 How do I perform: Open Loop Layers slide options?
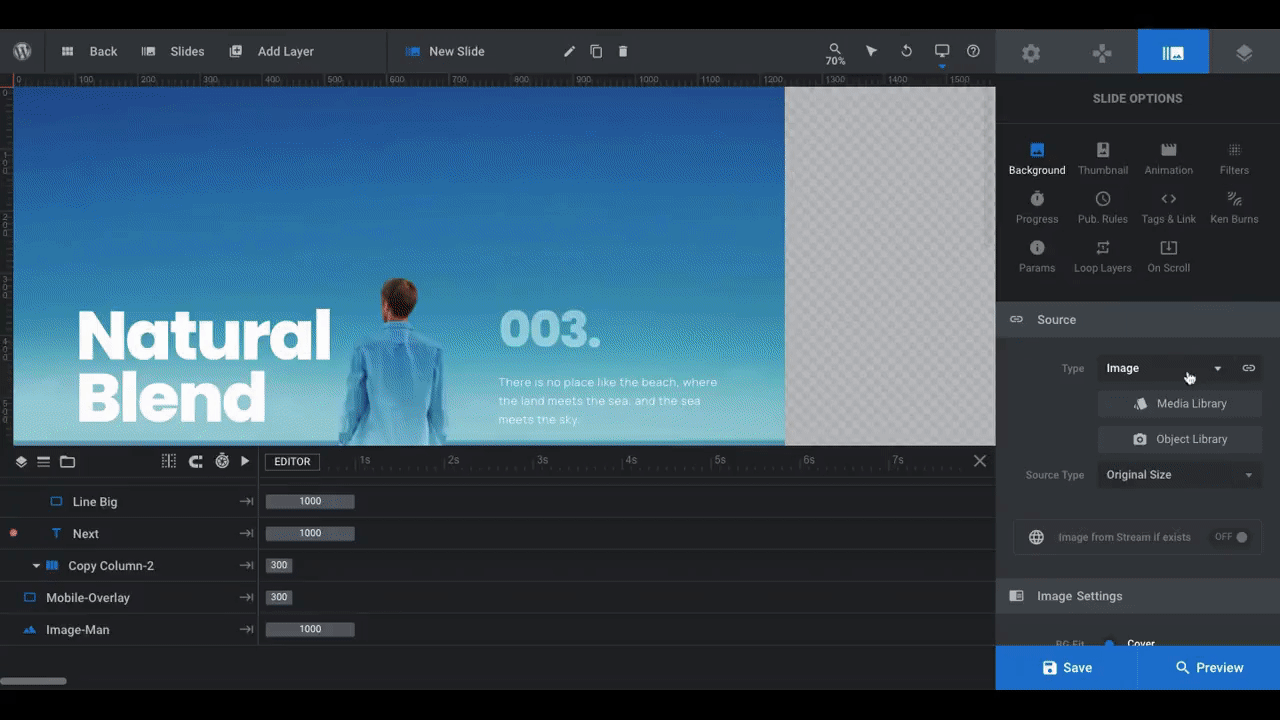[x=1103, y=257]
